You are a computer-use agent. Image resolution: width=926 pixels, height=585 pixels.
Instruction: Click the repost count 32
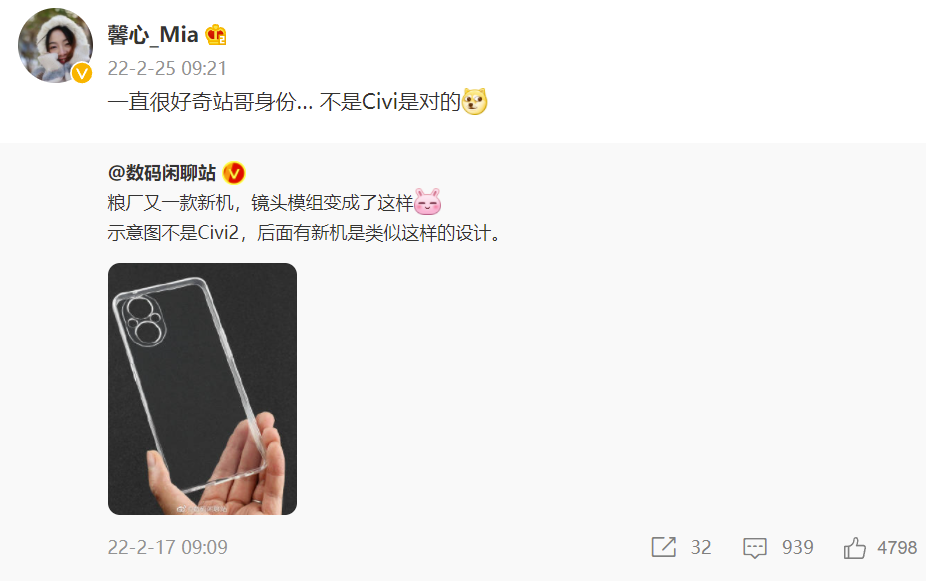pos(701,547)
